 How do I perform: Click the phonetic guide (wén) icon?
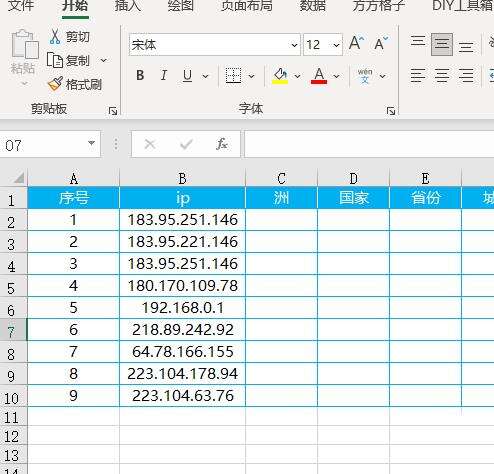point(365,76)
